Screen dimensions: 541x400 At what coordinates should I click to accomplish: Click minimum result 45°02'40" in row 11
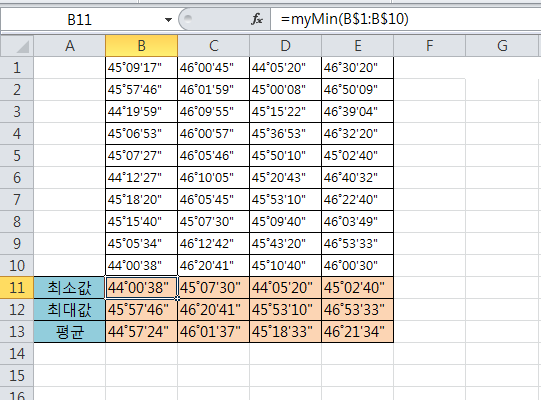pos(357,287)
